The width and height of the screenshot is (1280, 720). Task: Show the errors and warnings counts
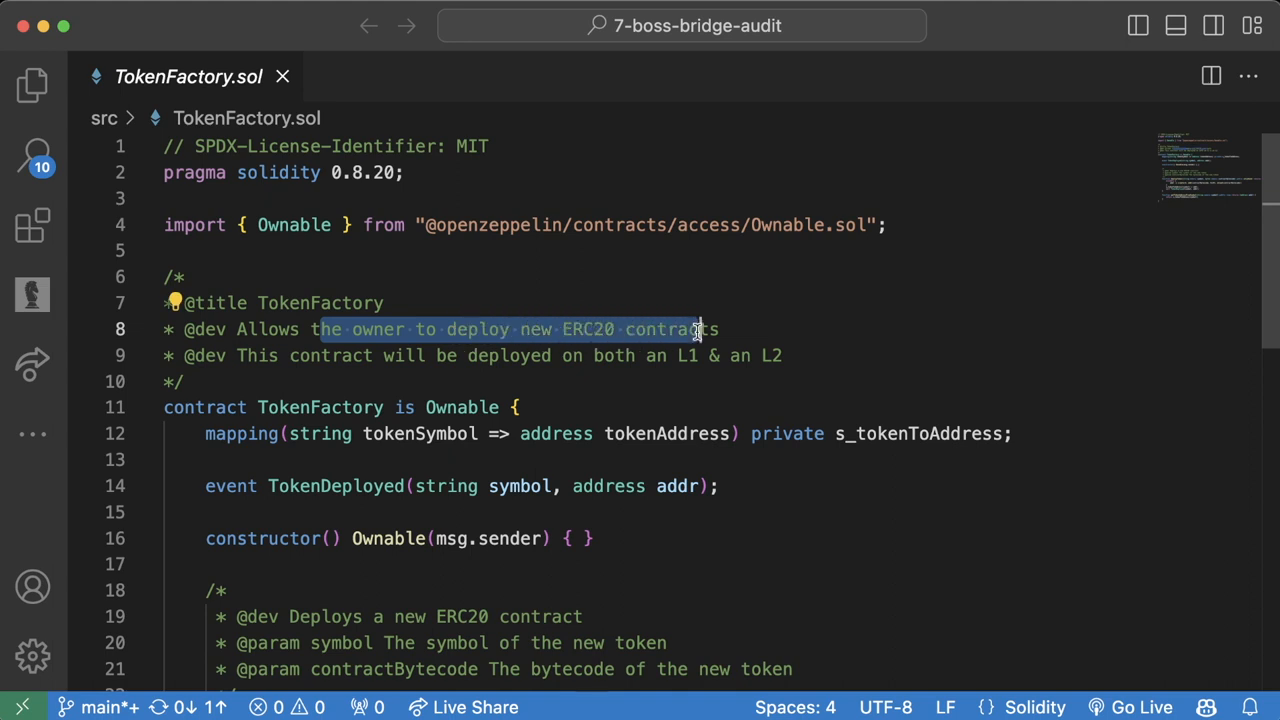287,707
